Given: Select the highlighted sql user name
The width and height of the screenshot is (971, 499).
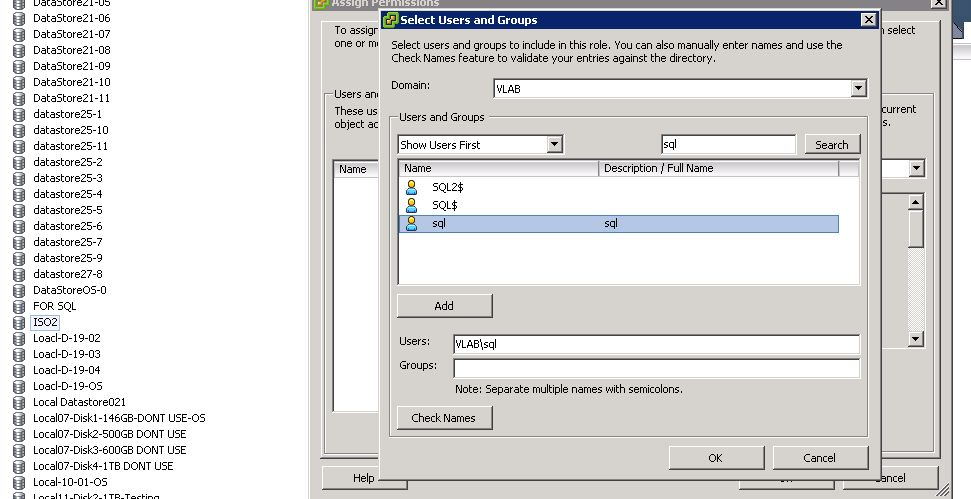Looking at the screenshot, I should (x=438, y=223).
